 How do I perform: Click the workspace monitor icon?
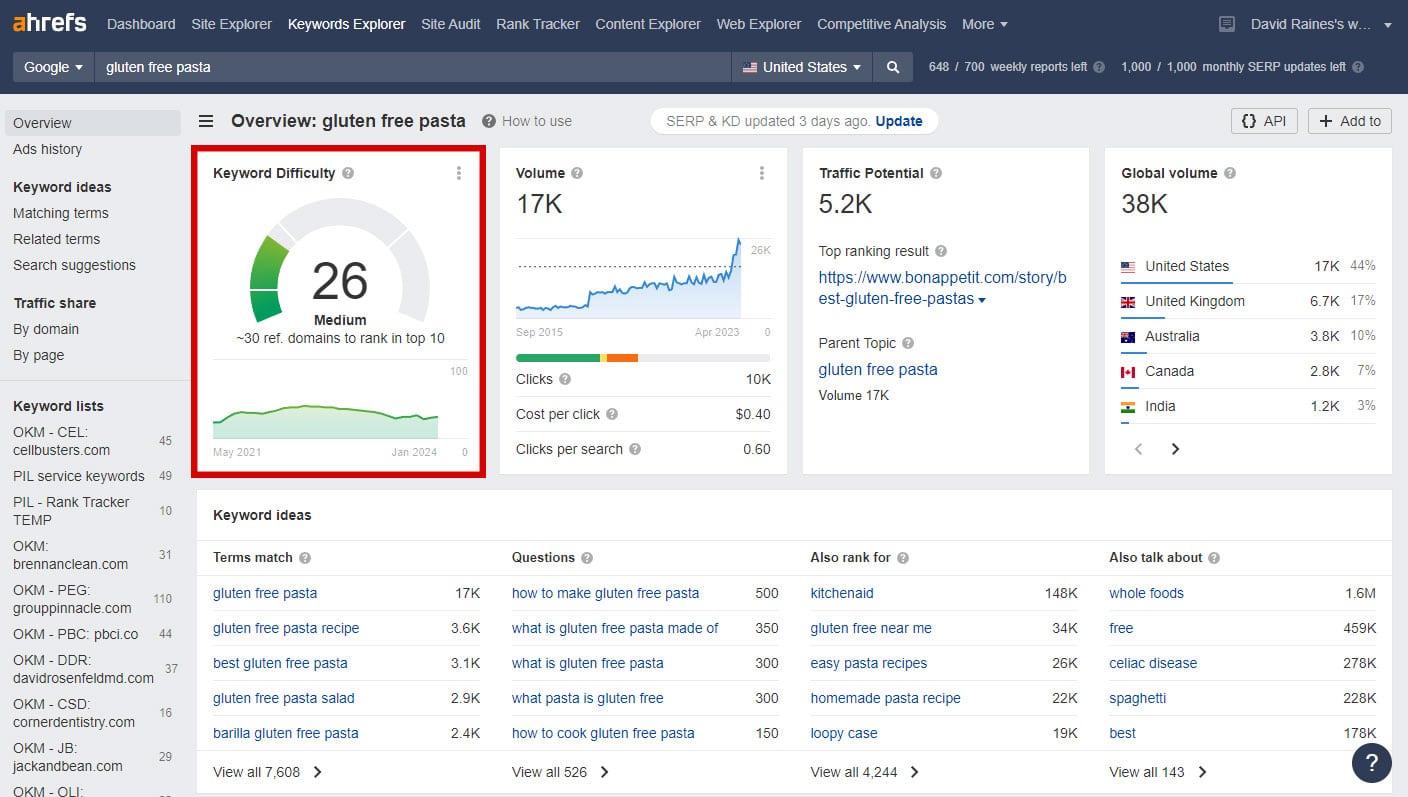point(1227,24)
